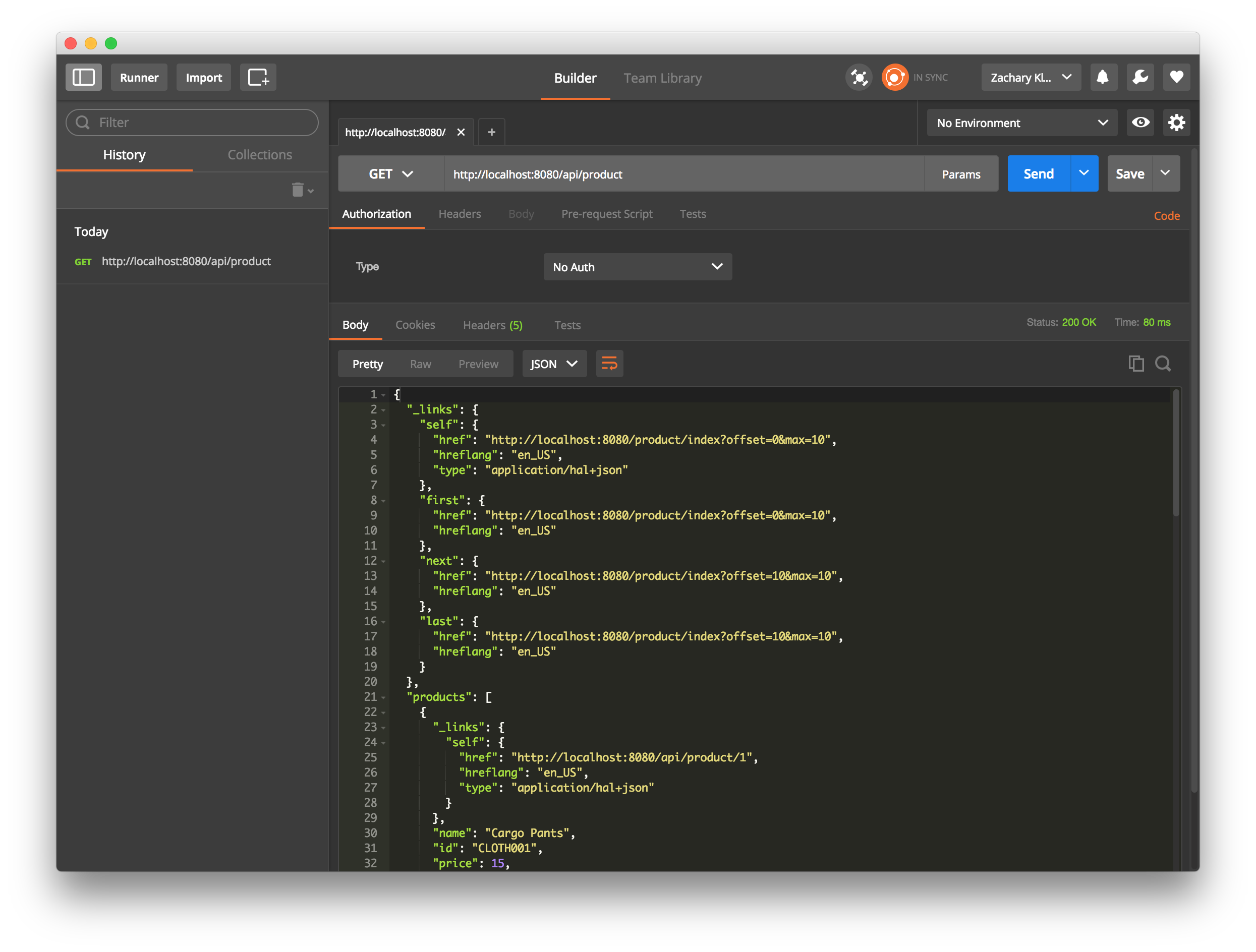
Task: Click the orange sync status icon
Action: 895,77
